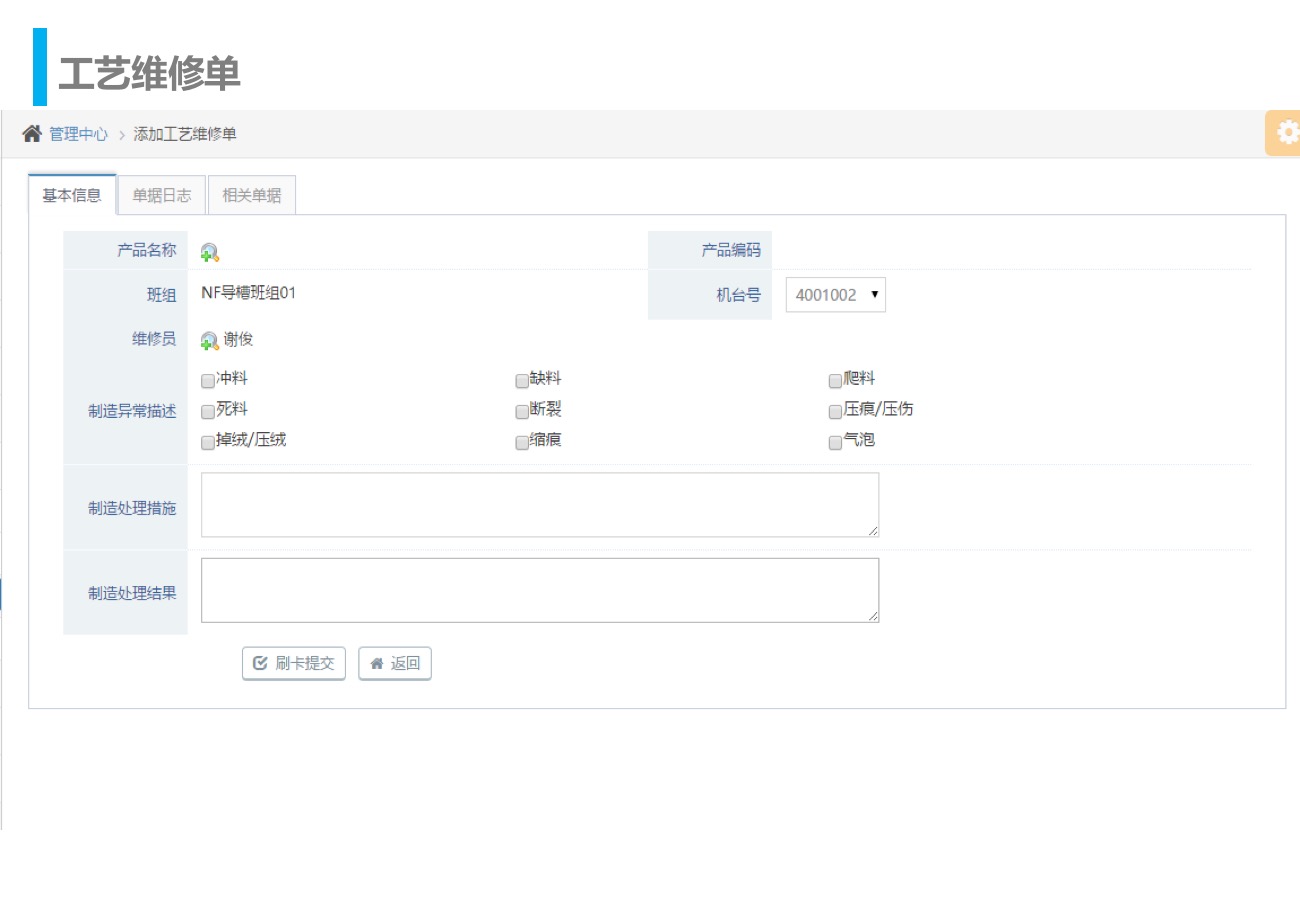Go to 管理中心 breadcrumb link
The image size is (1300, 900).
tap(78, 134)
